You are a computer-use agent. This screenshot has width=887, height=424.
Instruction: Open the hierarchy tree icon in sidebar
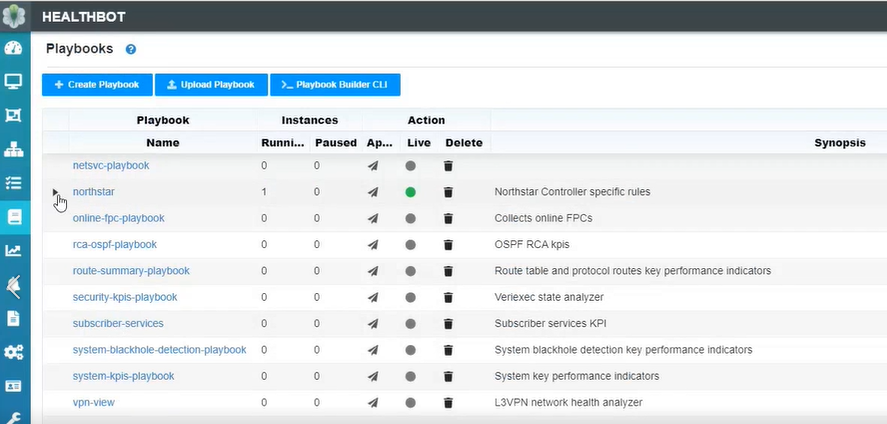pos(14,150)
